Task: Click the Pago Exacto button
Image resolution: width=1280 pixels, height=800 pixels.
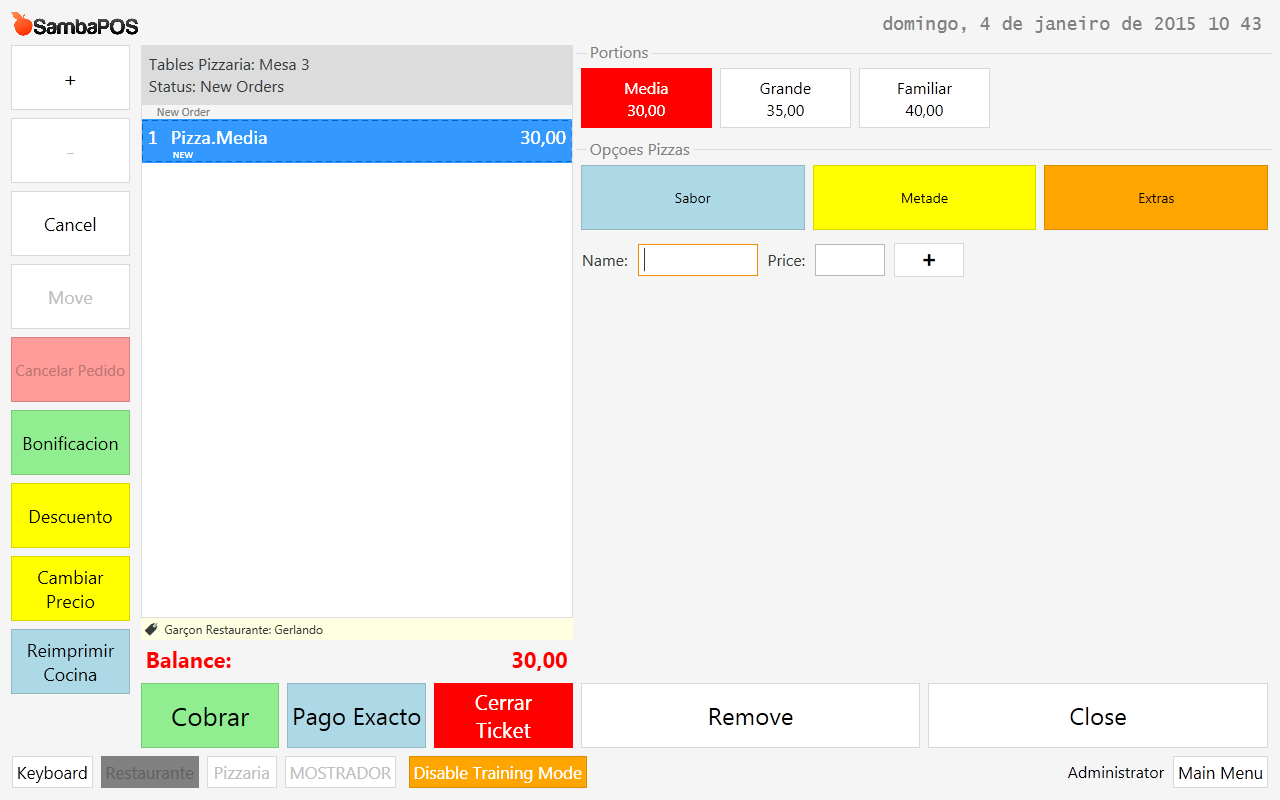Action: click(356, 716)
